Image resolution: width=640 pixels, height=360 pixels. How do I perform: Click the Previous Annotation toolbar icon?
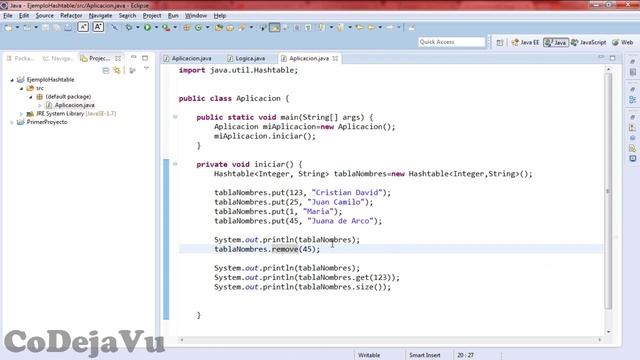(x=340, y=27)
